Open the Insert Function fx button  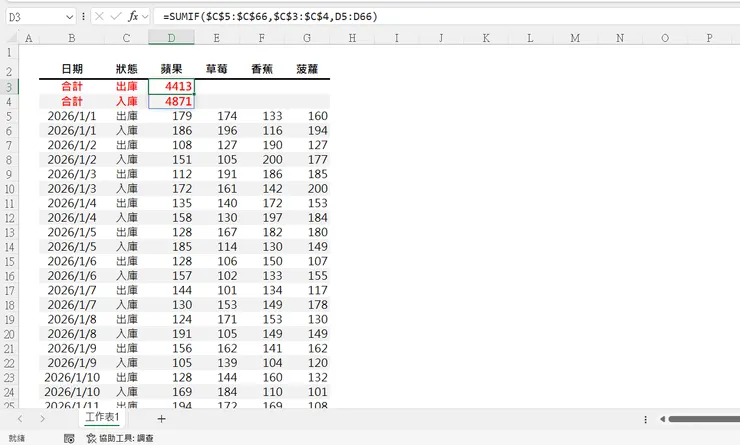[x=133, y=17]
